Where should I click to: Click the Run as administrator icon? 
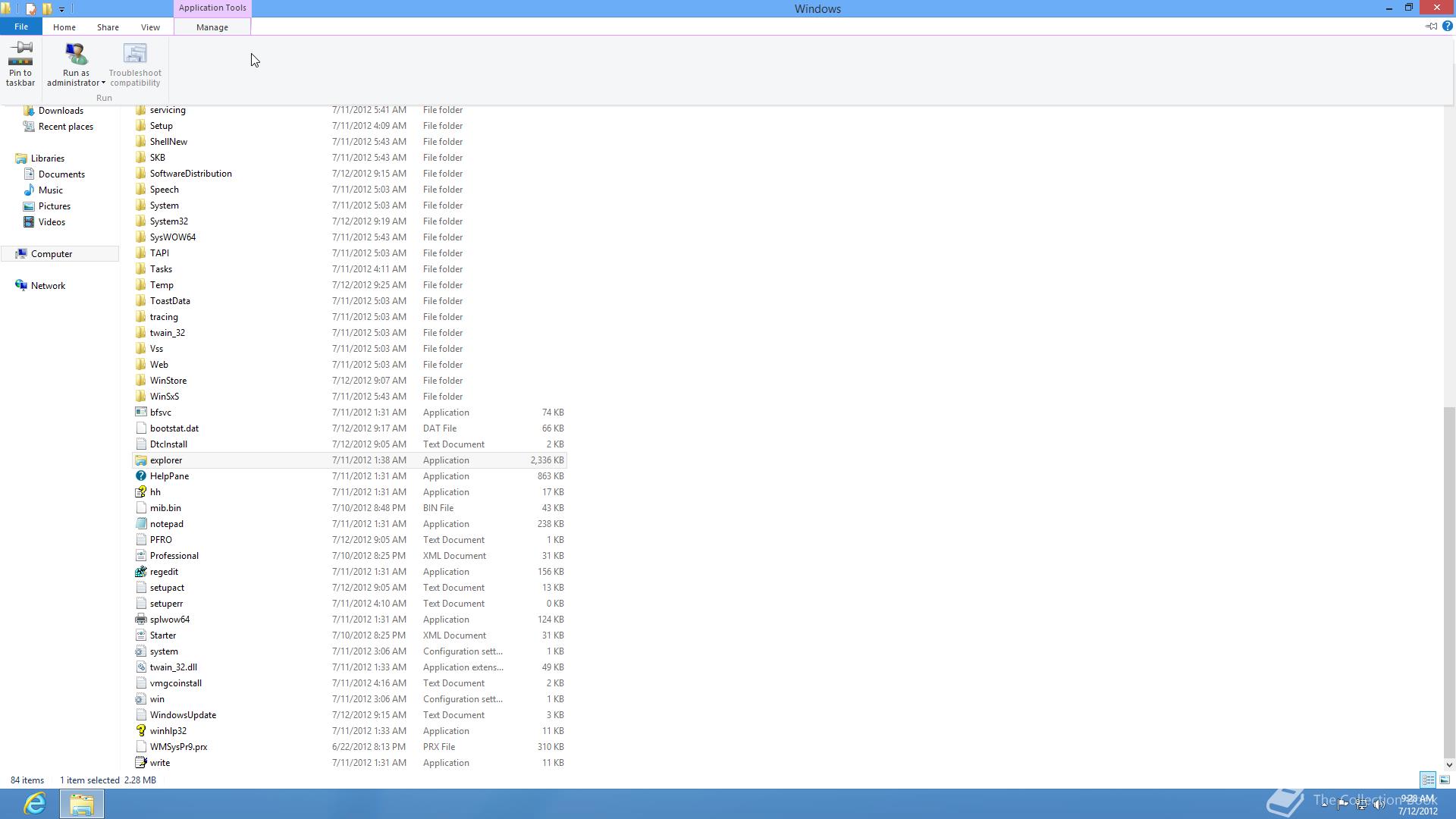[x=76, y=55]
